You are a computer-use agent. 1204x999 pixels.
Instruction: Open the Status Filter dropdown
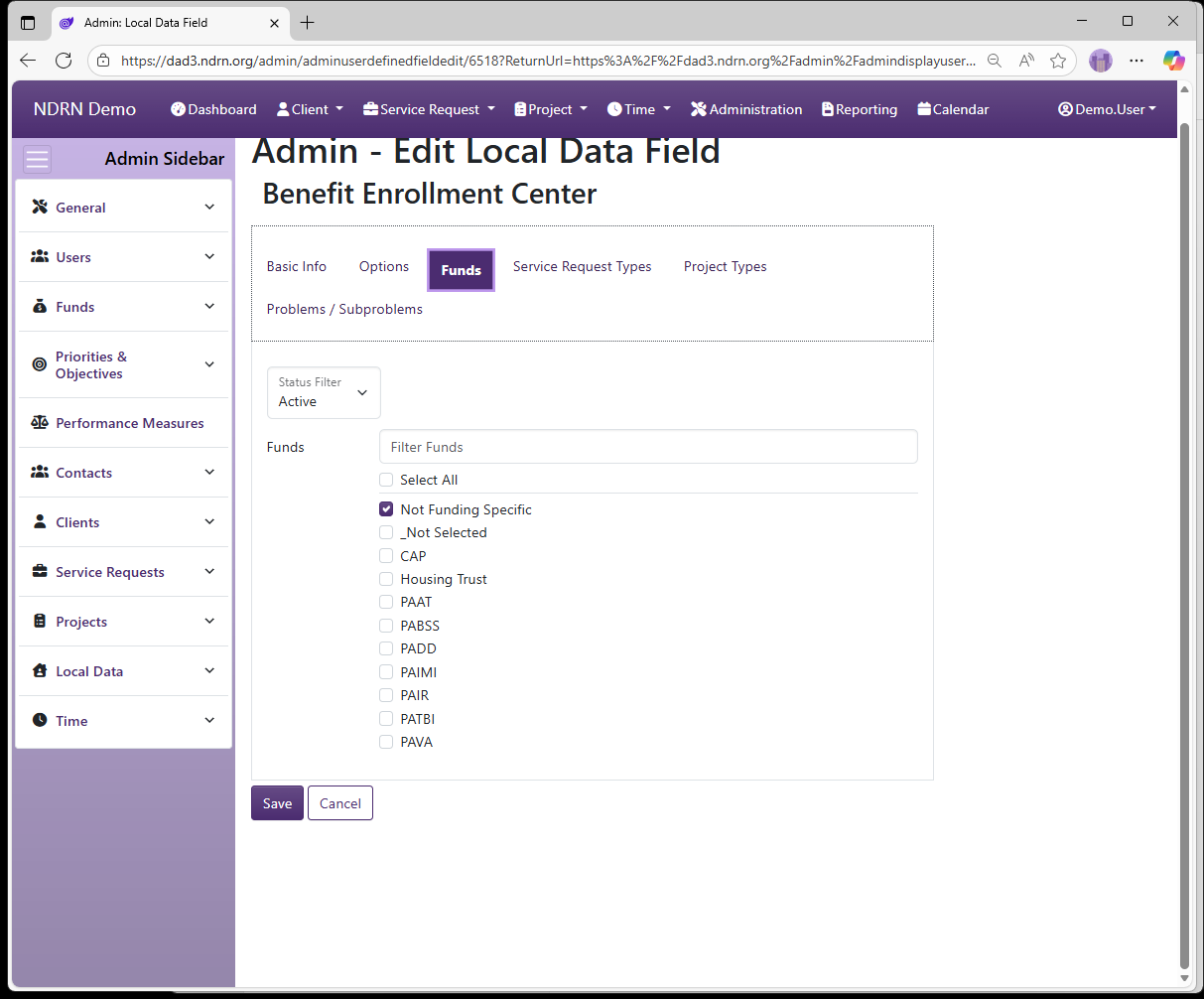[324, 392]
